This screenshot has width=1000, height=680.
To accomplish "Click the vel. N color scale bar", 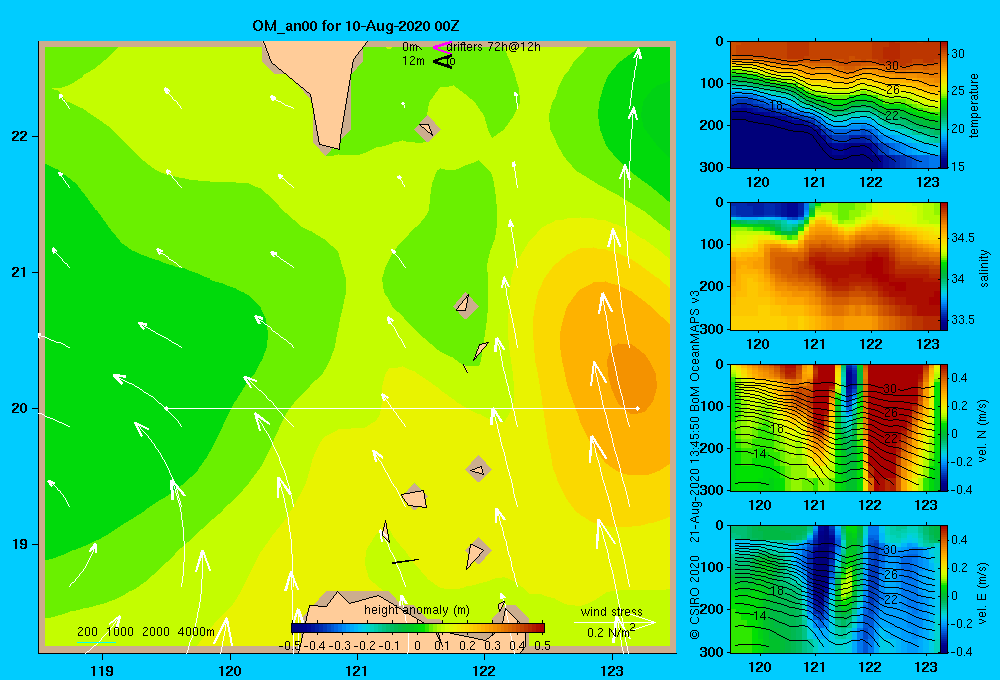I will click(944, 427).
